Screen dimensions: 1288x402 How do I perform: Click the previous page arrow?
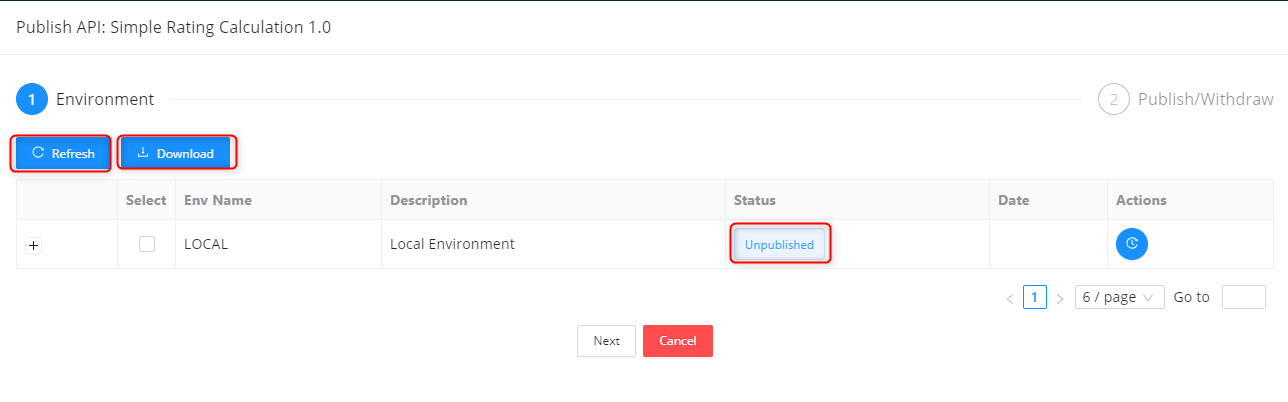(x=1010, y=298)
